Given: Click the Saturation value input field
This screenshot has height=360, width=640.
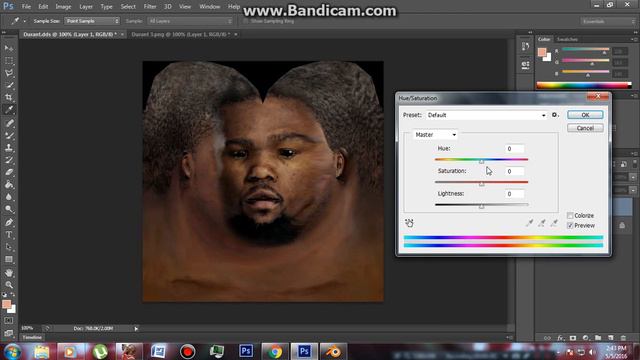Looking at the screenshot, I should pyautogui.click(x=514, y=171).
